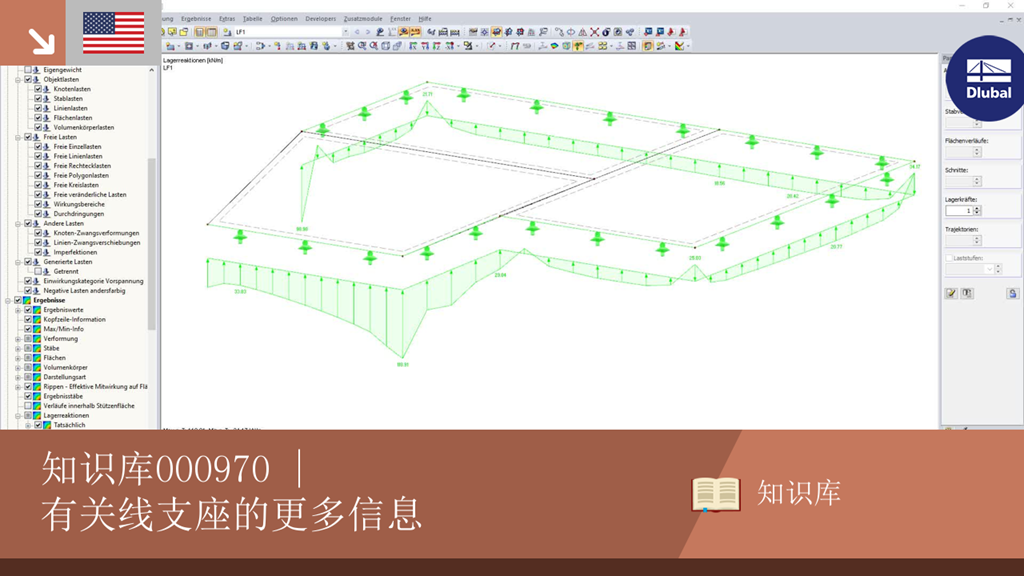This screenshot has width=1024, height=576.
Task: Click the zoom magnifier icon in second toolbar
Action: pos(362,46)
